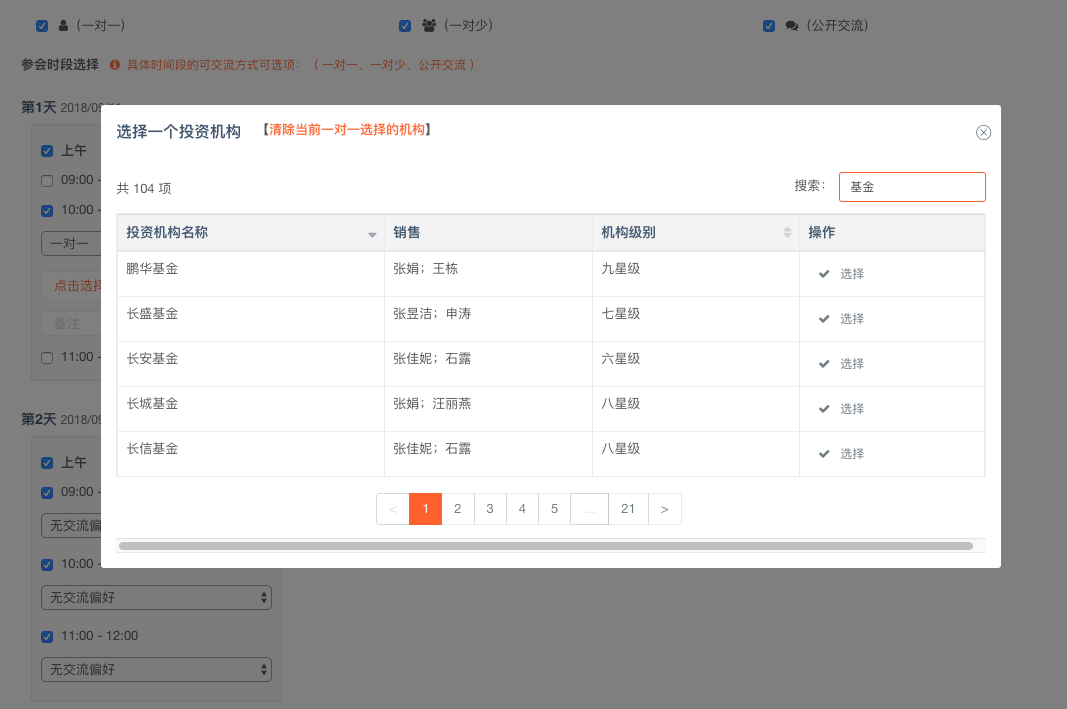Click the 六星级 level cell
Screen dimensions: 1067x709
[696, 363]
